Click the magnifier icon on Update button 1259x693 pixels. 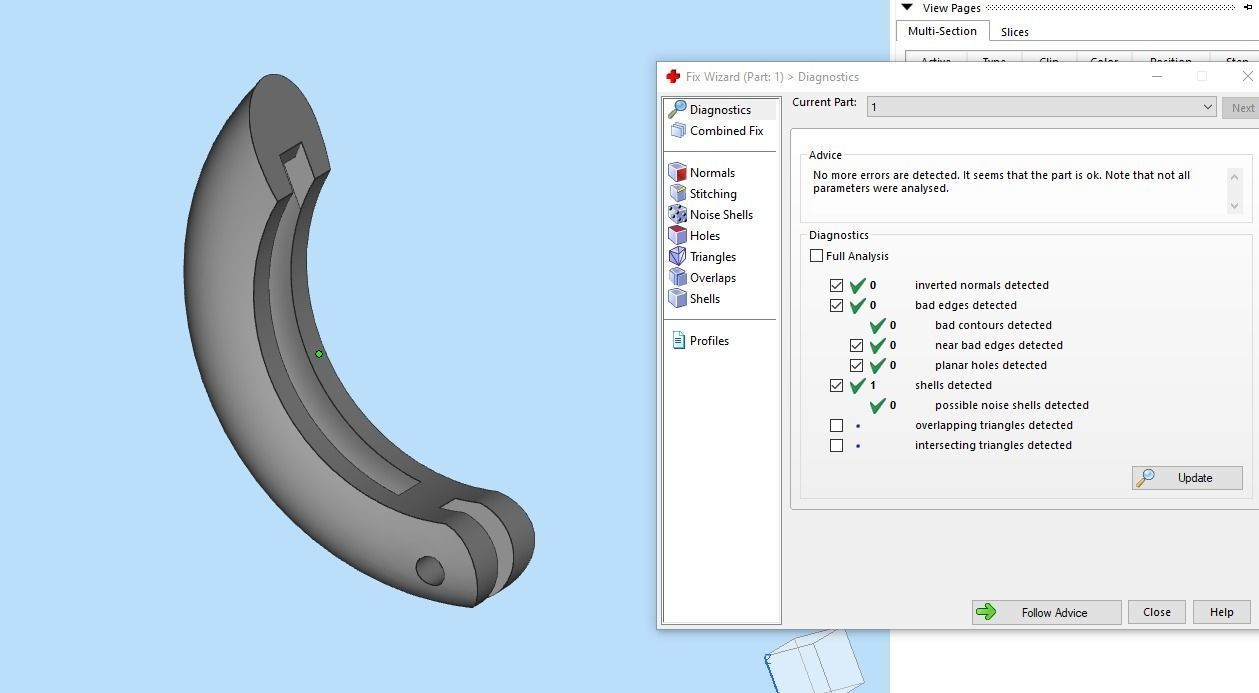(x=1146, y=477)
